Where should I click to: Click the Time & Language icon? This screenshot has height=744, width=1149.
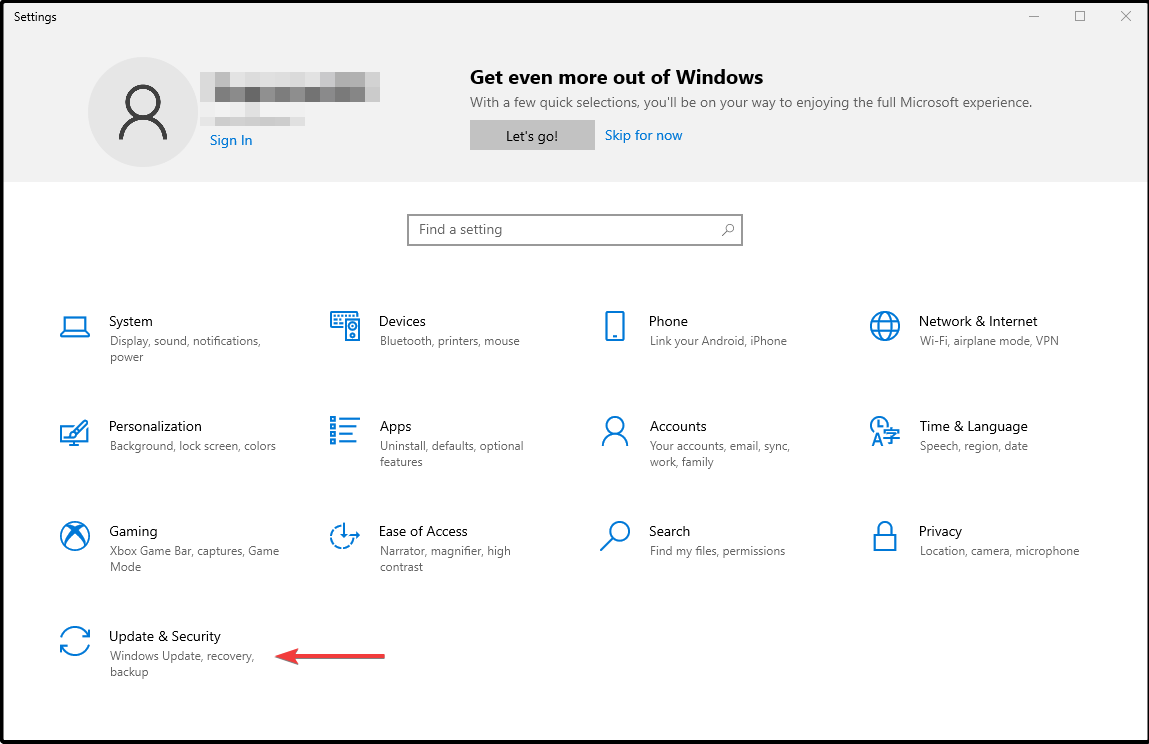(885, 431)
